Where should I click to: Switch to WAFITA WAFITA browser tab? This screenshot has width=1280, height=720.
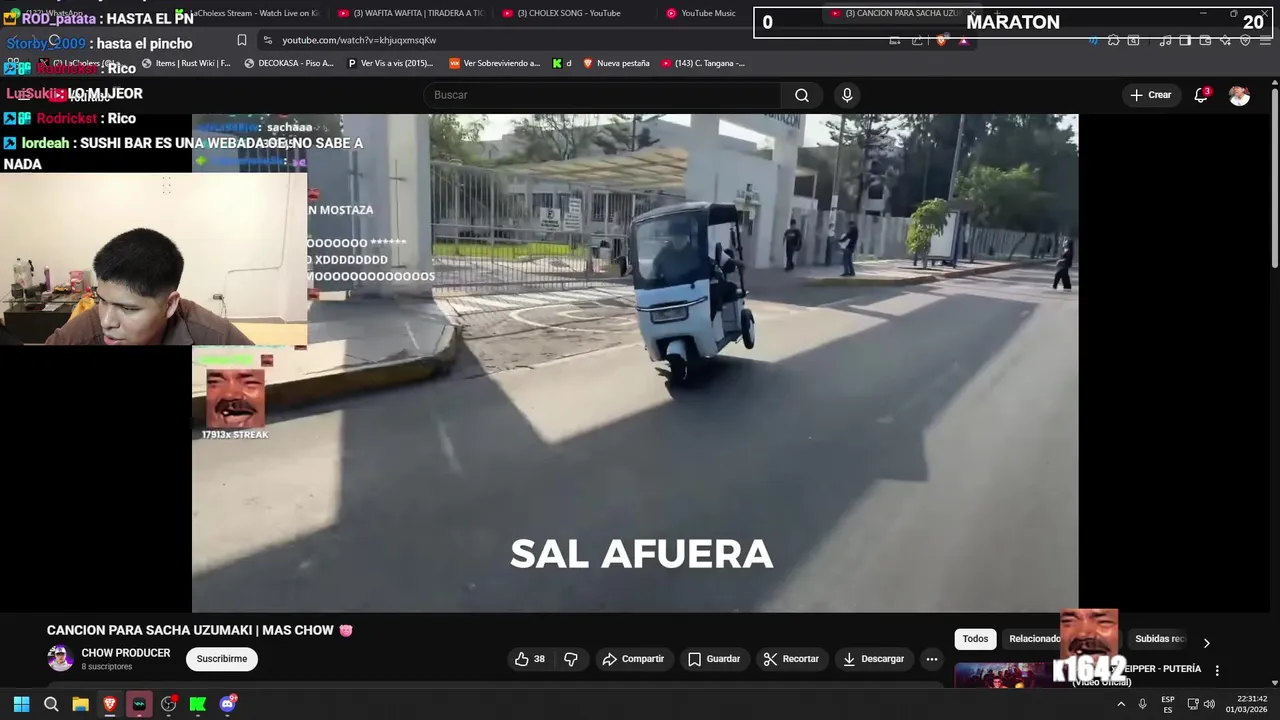[x=410, y=13]
